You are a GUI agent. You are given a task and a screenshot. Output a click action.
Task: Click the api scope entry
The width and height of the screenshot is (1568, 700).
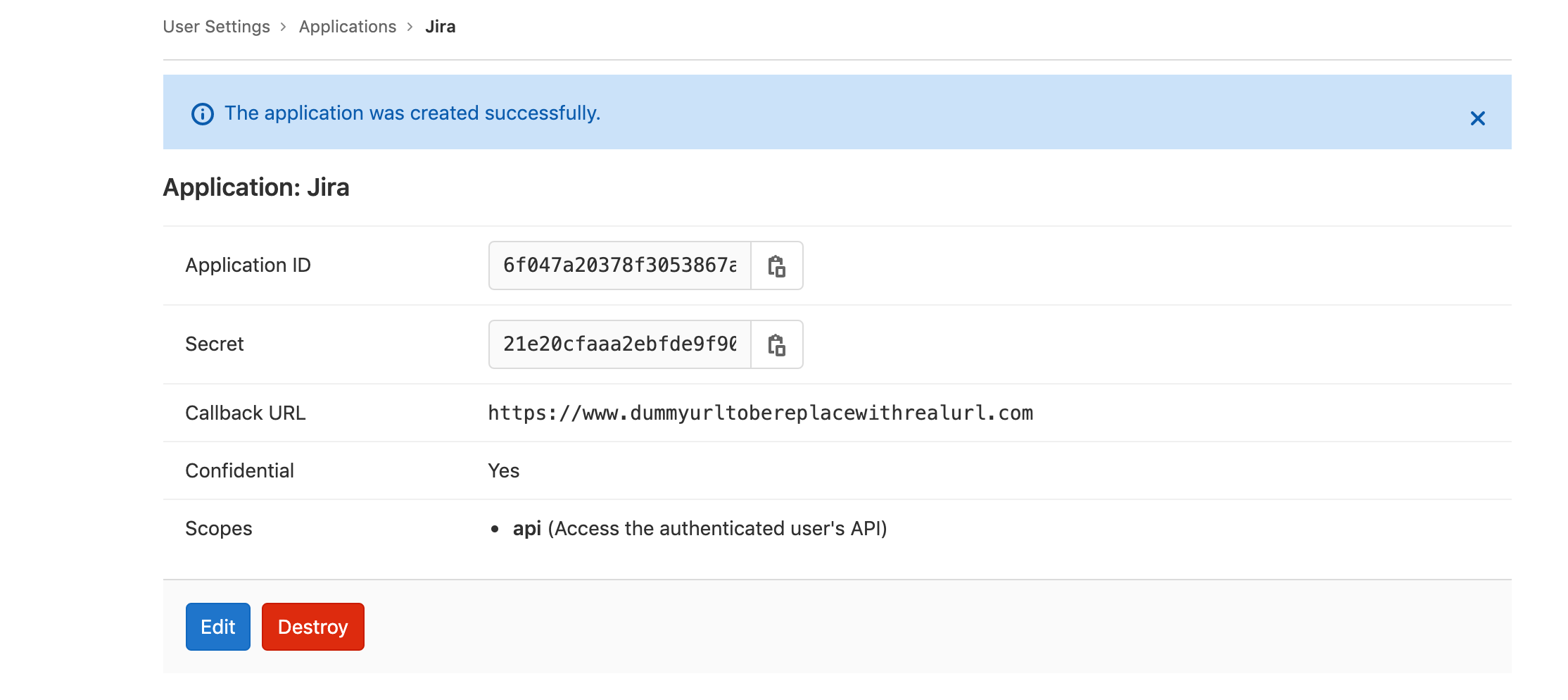(526, 529)
